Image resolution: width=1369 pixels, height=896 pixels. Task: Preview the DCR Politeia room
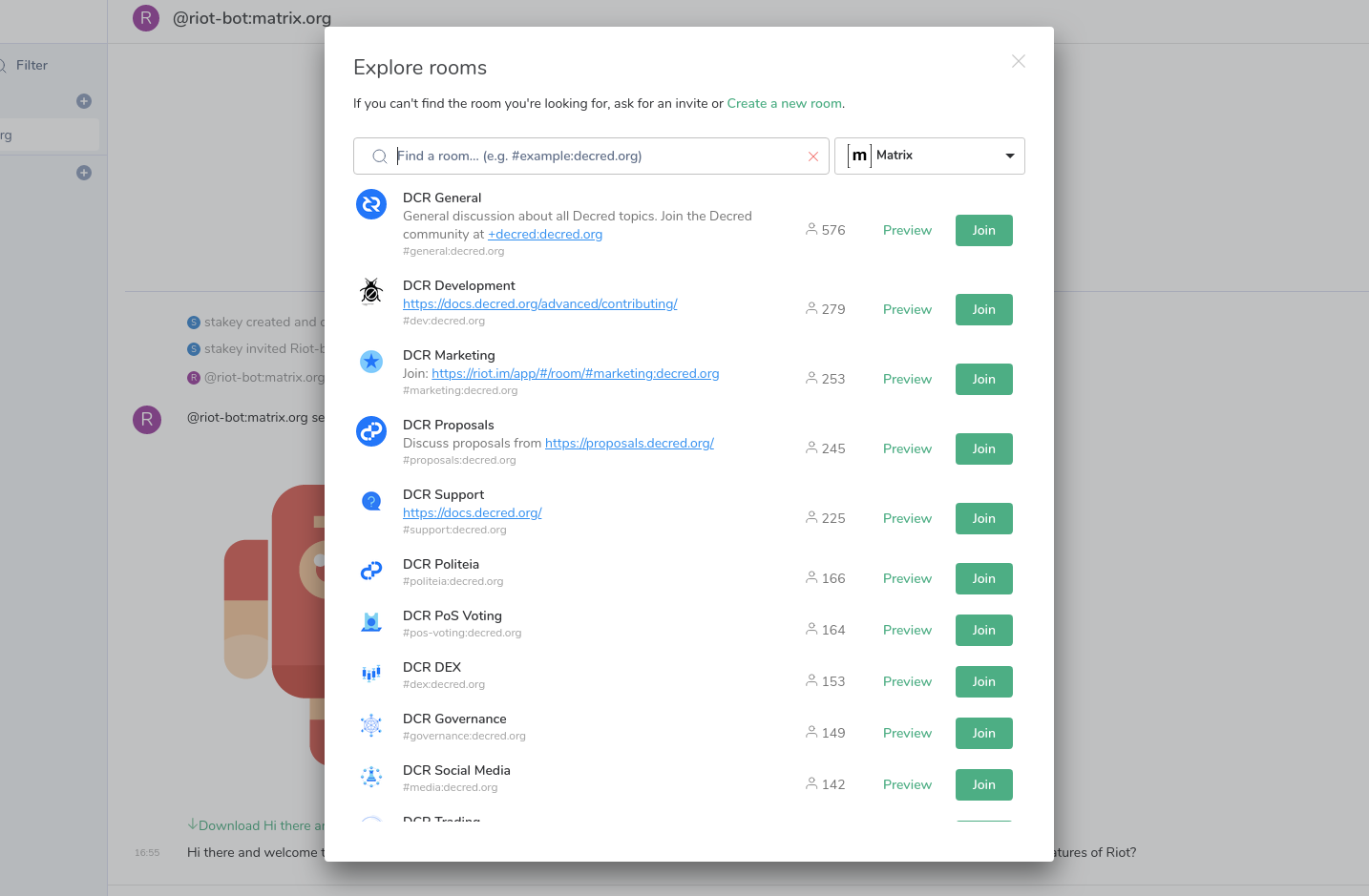coord(907,578)
